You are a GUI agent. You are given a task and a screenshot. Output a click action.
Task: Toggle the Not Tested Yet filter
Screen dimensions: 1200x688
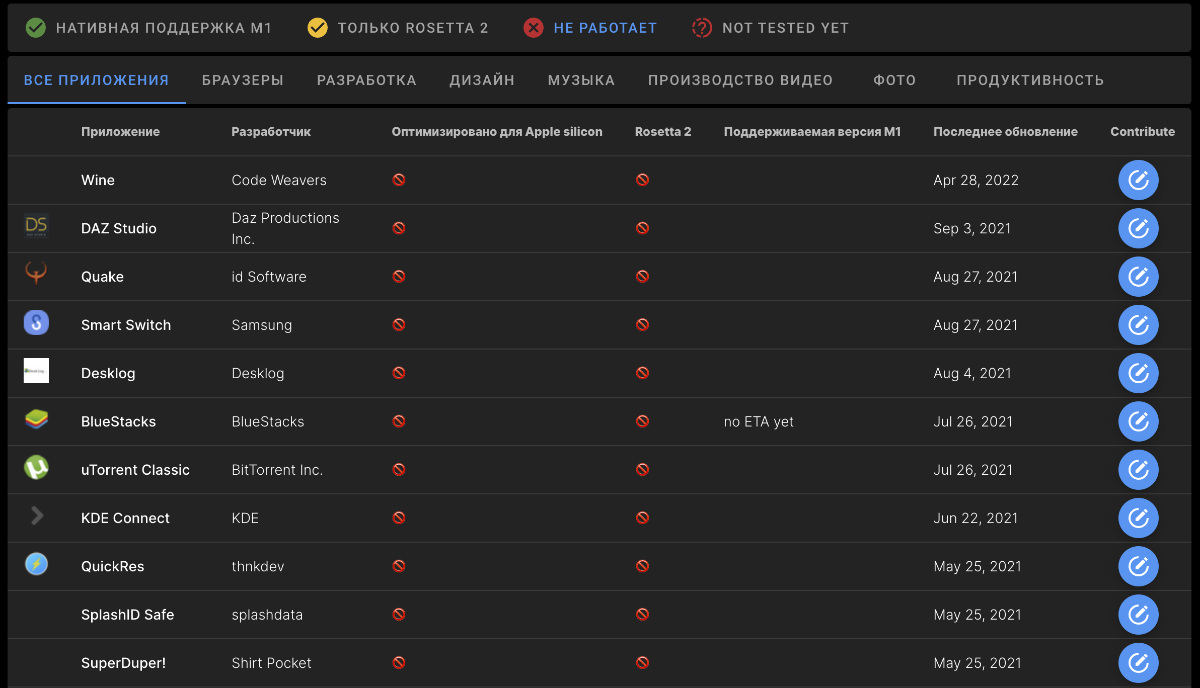point(770,28)
